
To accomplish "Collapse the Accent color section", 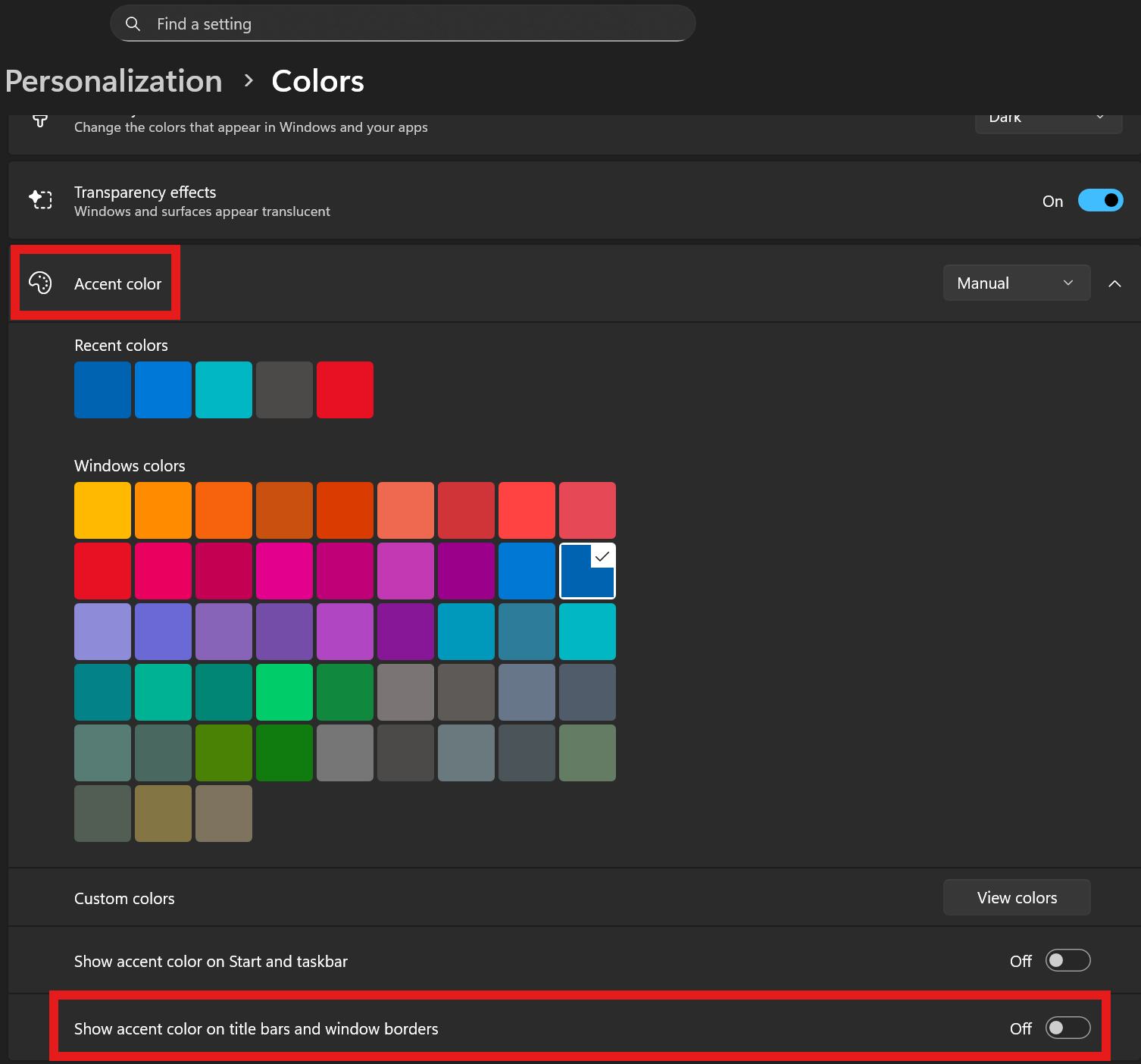I will [x=1114, y=283].
